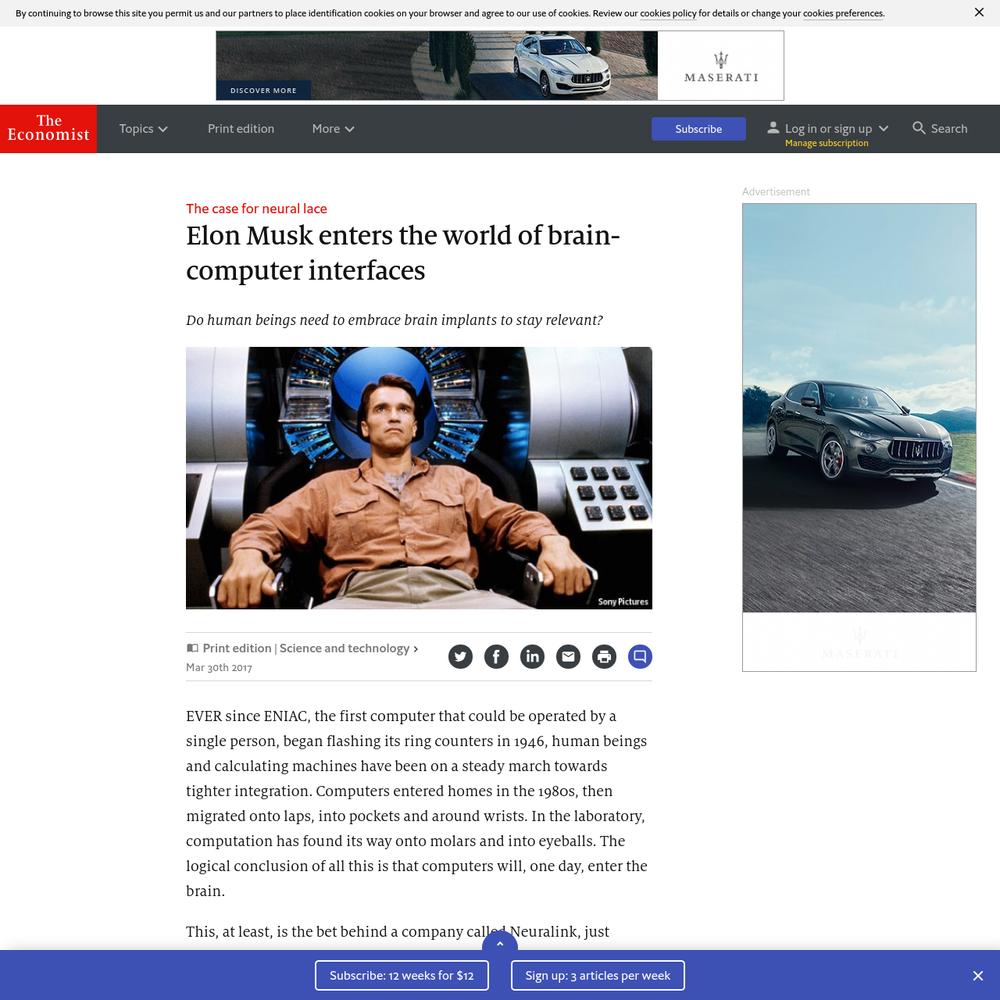Open Science and technology section link
Viewport: 1000px width, 1000px height.
[x=349, y=648]
